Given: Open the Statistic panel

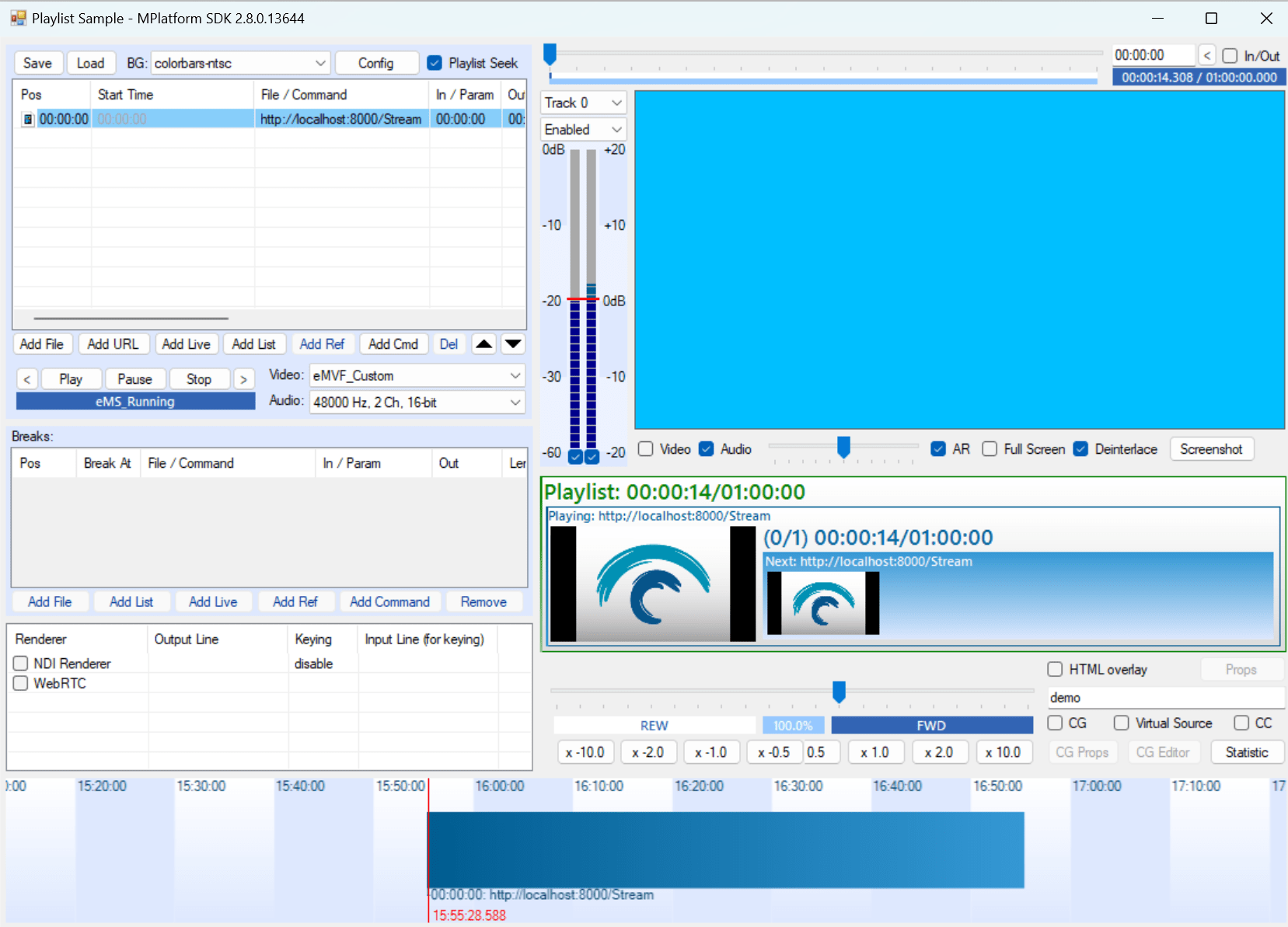Looking at the screenshot, I should click(1247, 751).
